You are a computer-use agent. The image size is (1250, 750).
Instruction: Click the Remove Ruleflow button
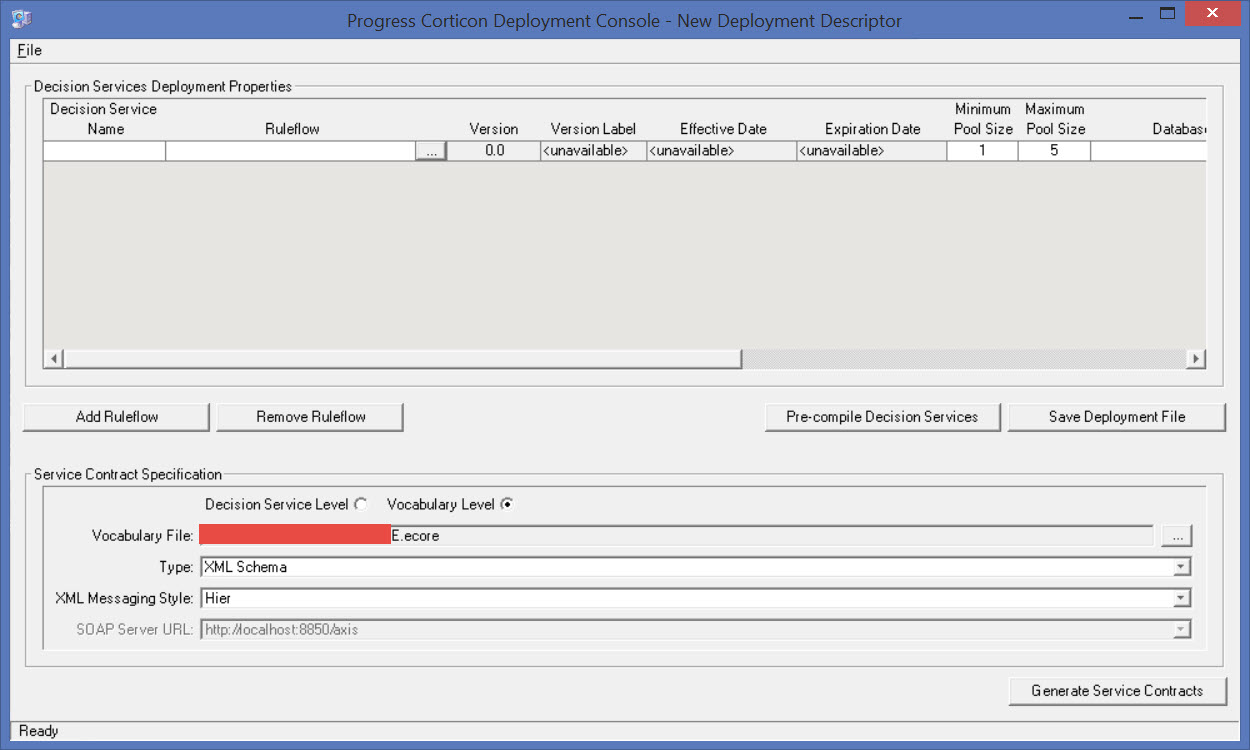(311, 417)
